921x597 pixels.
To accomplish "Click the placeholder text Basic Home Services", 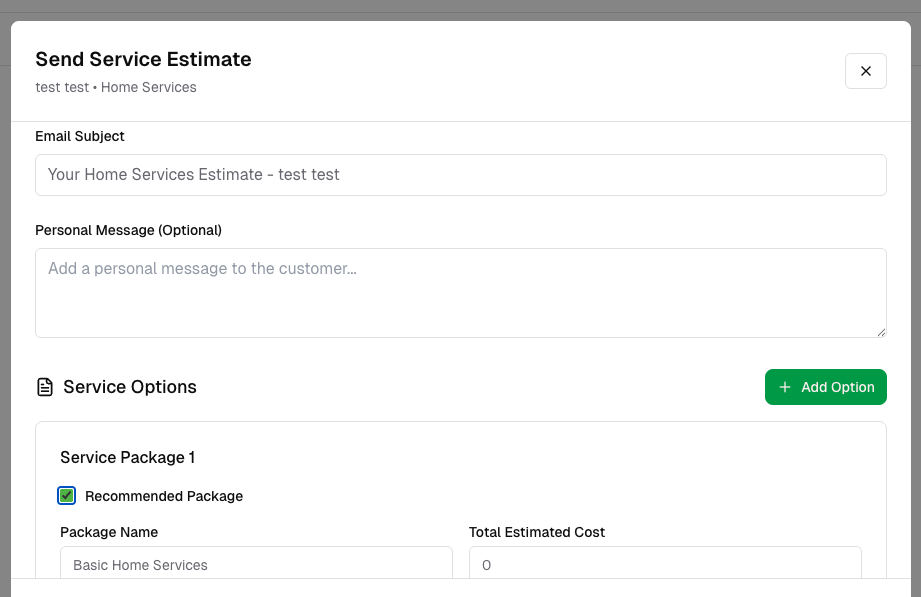I will pos(139,565).
